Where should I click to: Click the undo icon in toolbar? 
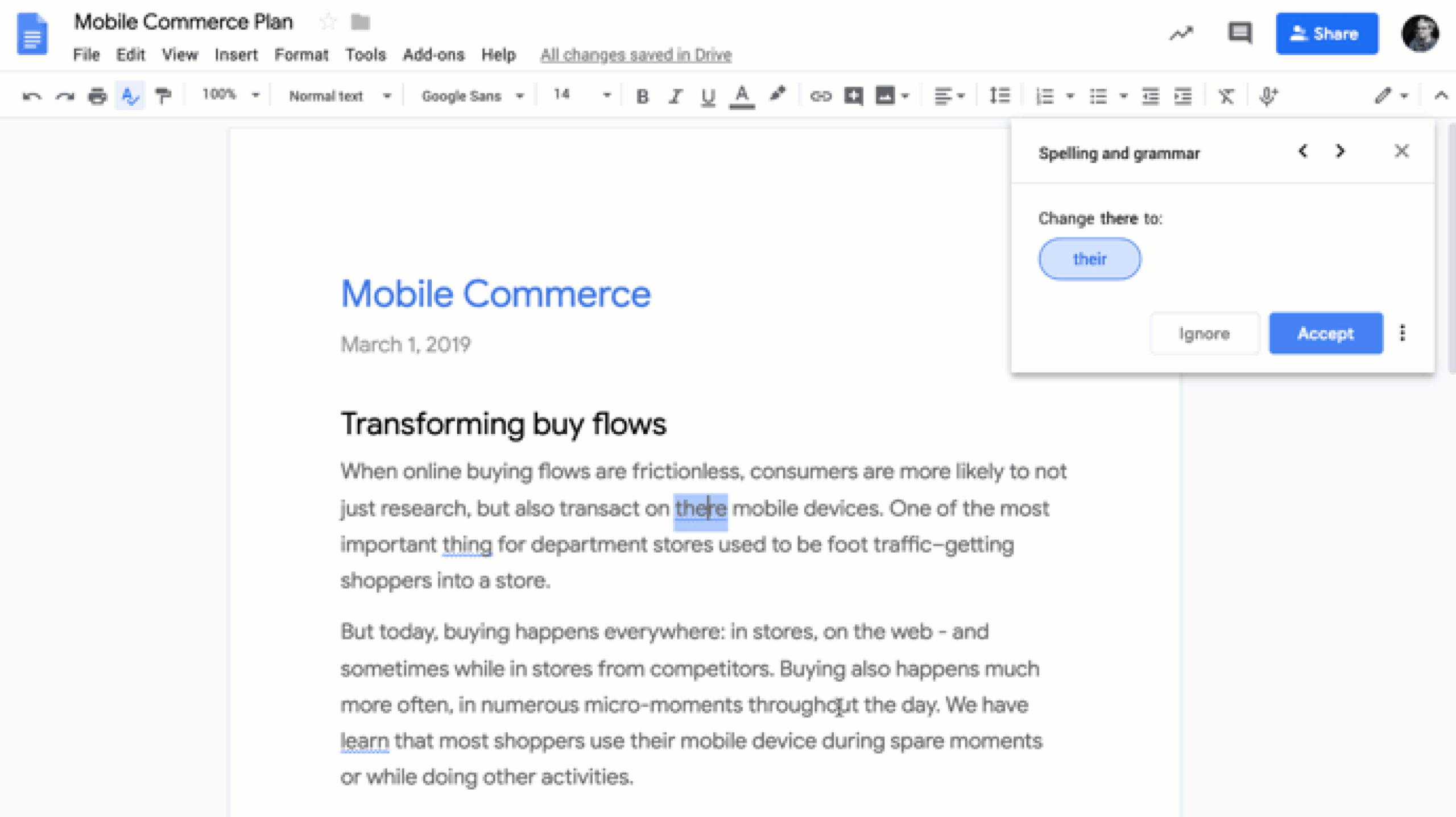pyautogui.click(x=32, y=96)
